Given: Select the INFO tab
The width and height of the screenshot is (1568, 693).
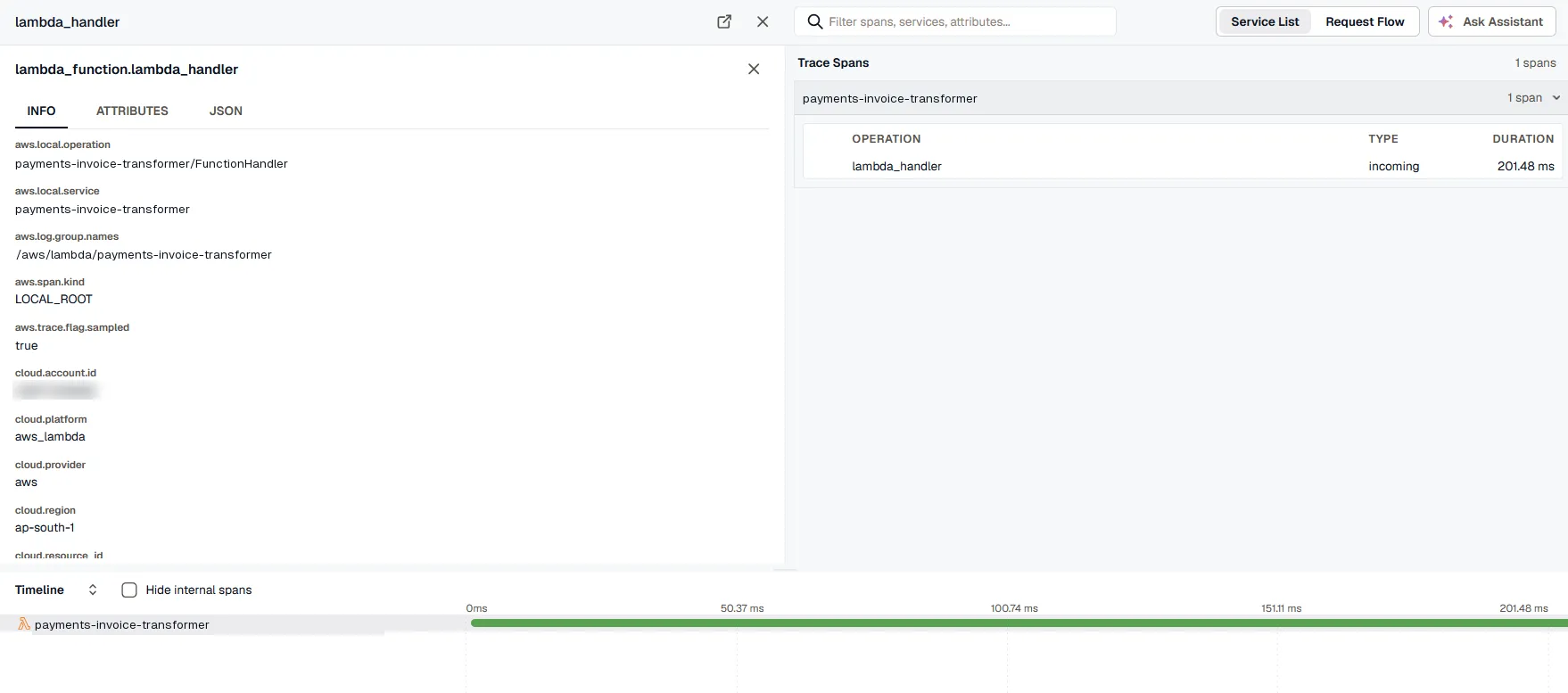Looking at the screenshot, I should tap(41, 111).
